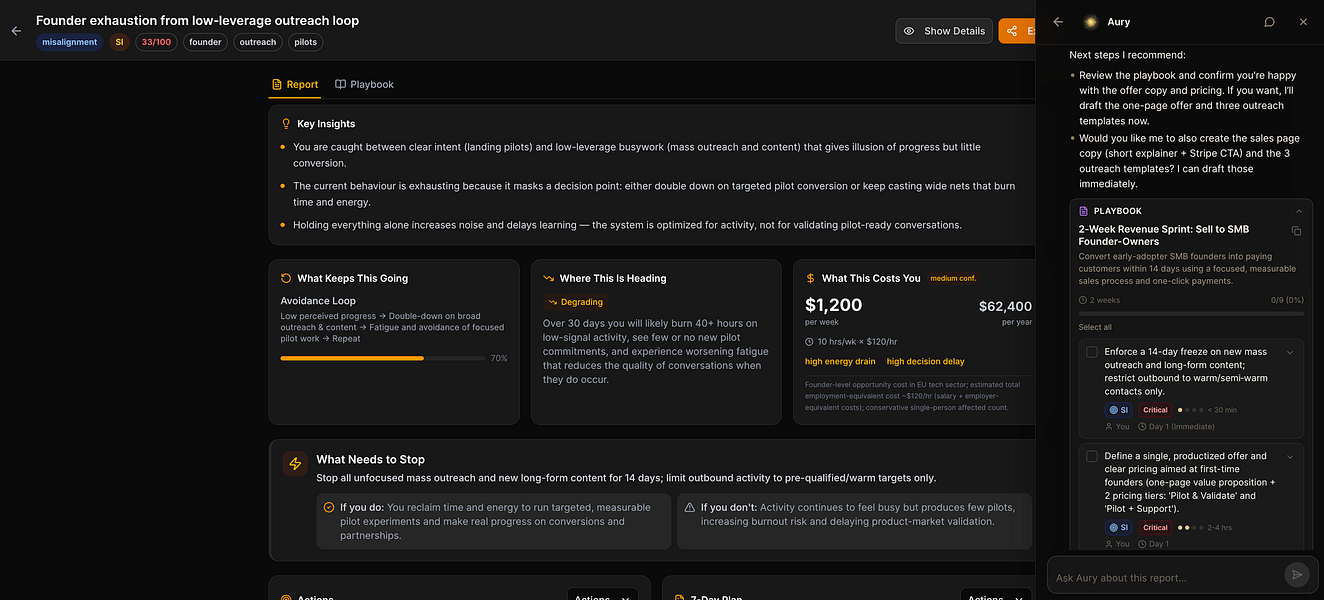Click the lightning bolt icon beside What Needs to Stop
Image resolution: width=1324 pixels, height=600 pixels.
click(x=295, y=464)
